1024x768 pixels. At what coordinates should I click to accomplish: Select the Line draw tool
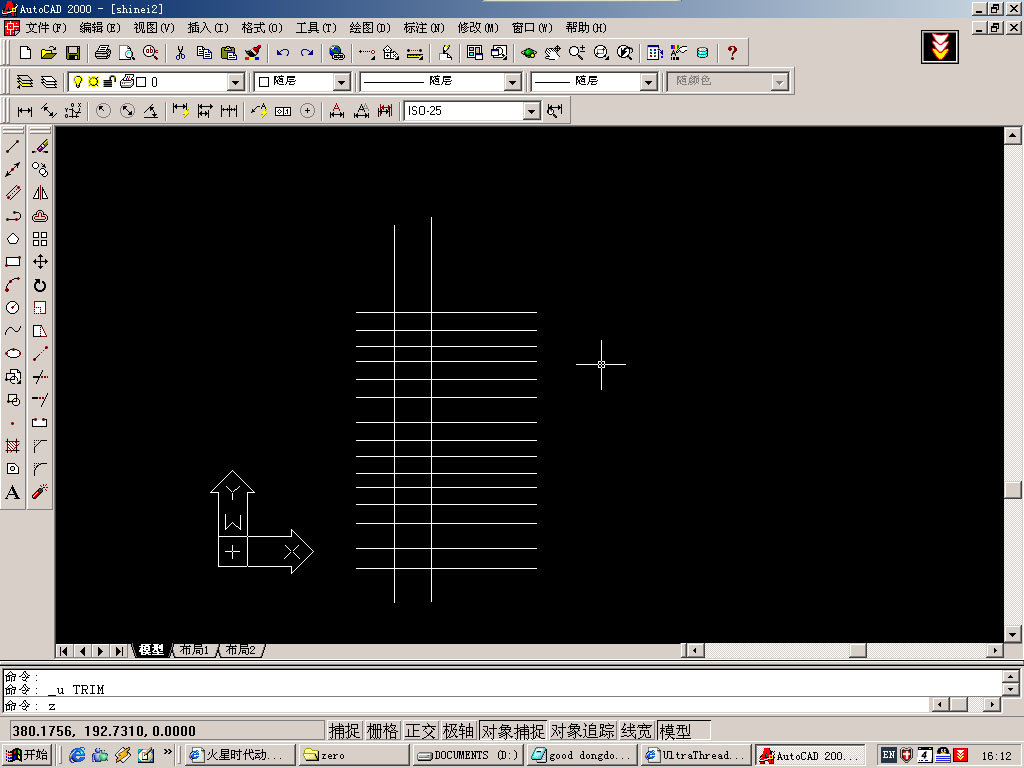pyautogui.click(x=13, y=147)
